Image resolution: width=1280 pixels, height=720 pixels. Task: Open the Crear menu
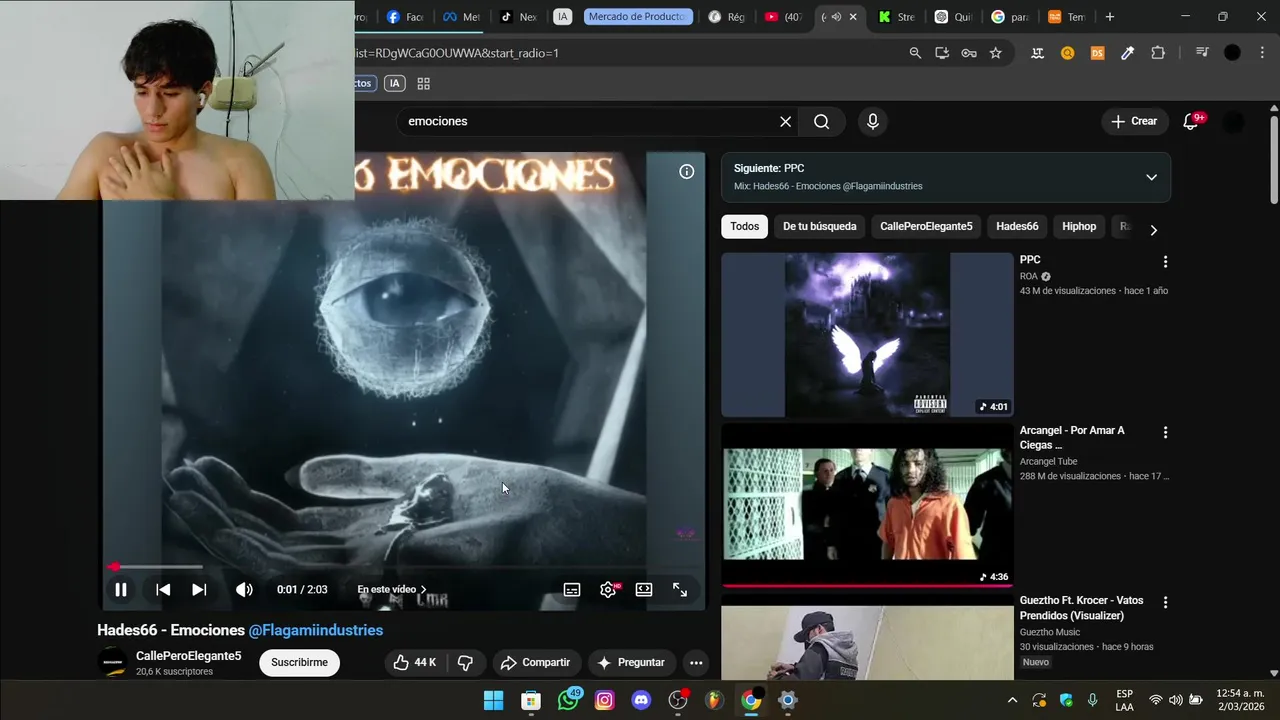point(1134,122)
